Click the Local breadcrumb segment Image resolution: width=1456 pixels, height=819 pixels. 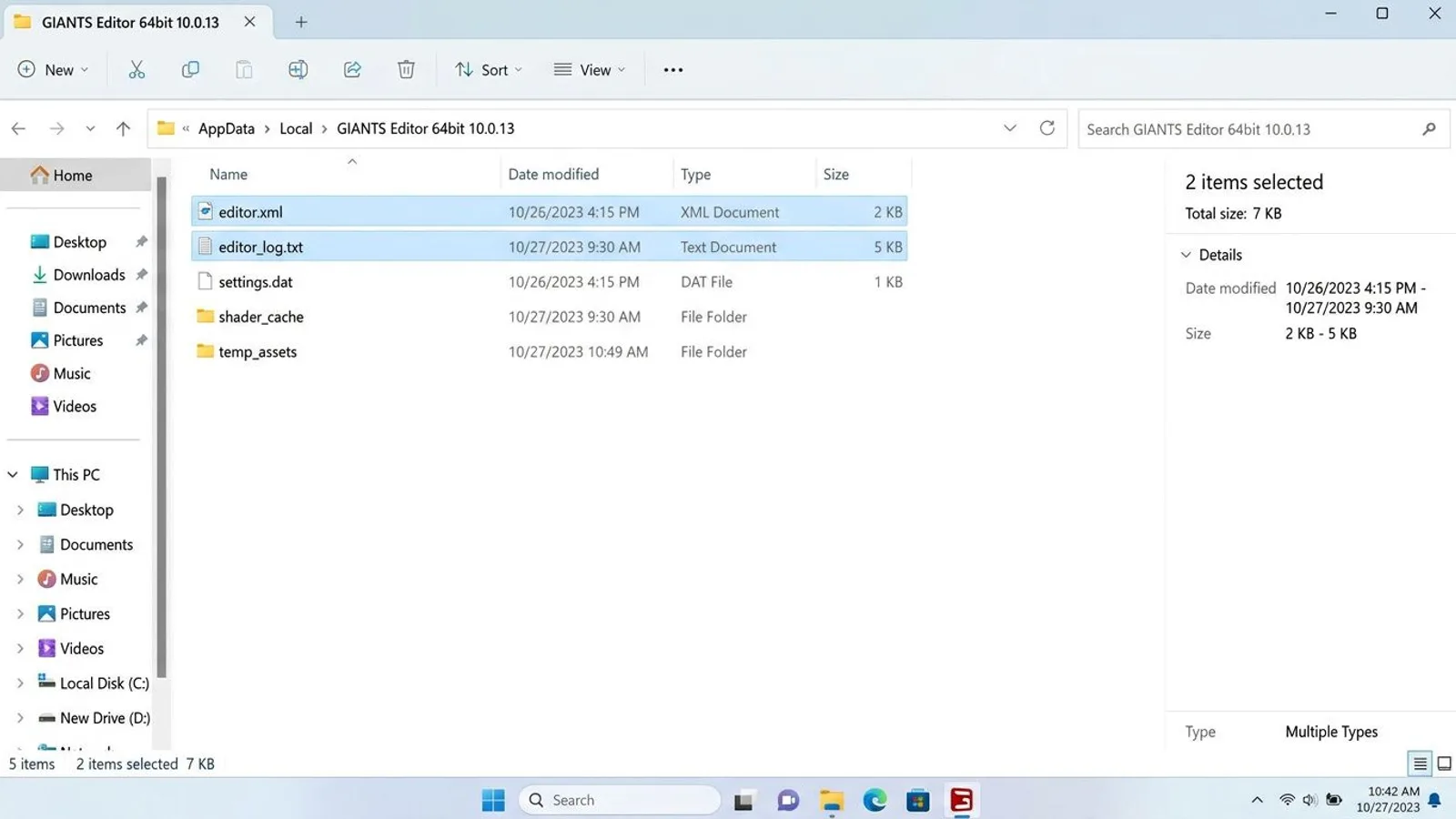click(296, 128)
